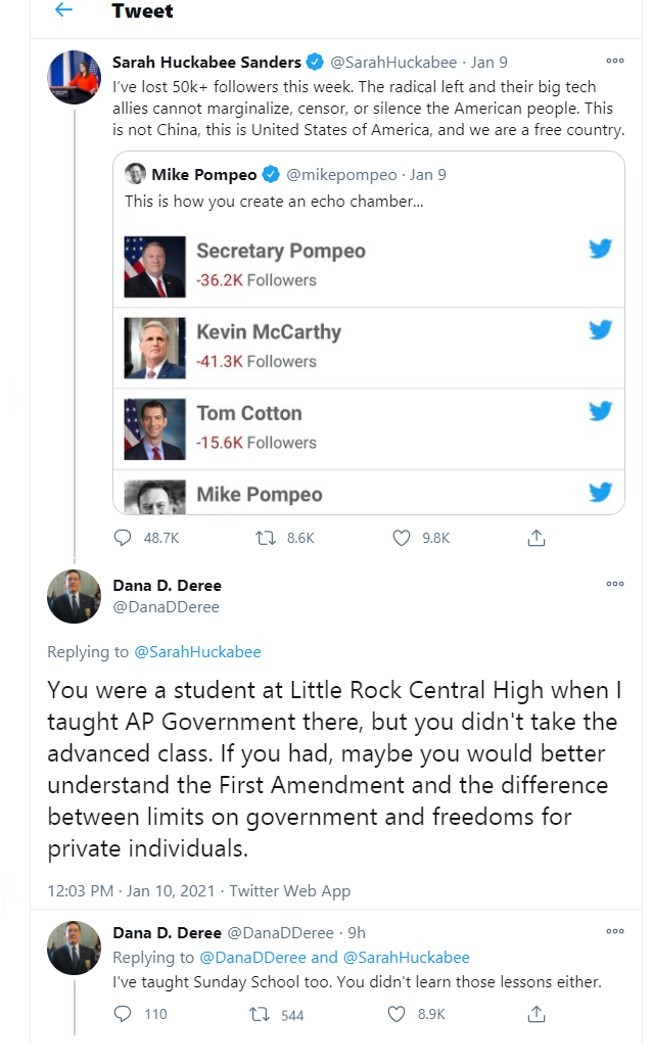This screenshot has height=1063, width=650.
Task: Reply to Sarah Huckabee Sanders' tweet
Action: 123,538
